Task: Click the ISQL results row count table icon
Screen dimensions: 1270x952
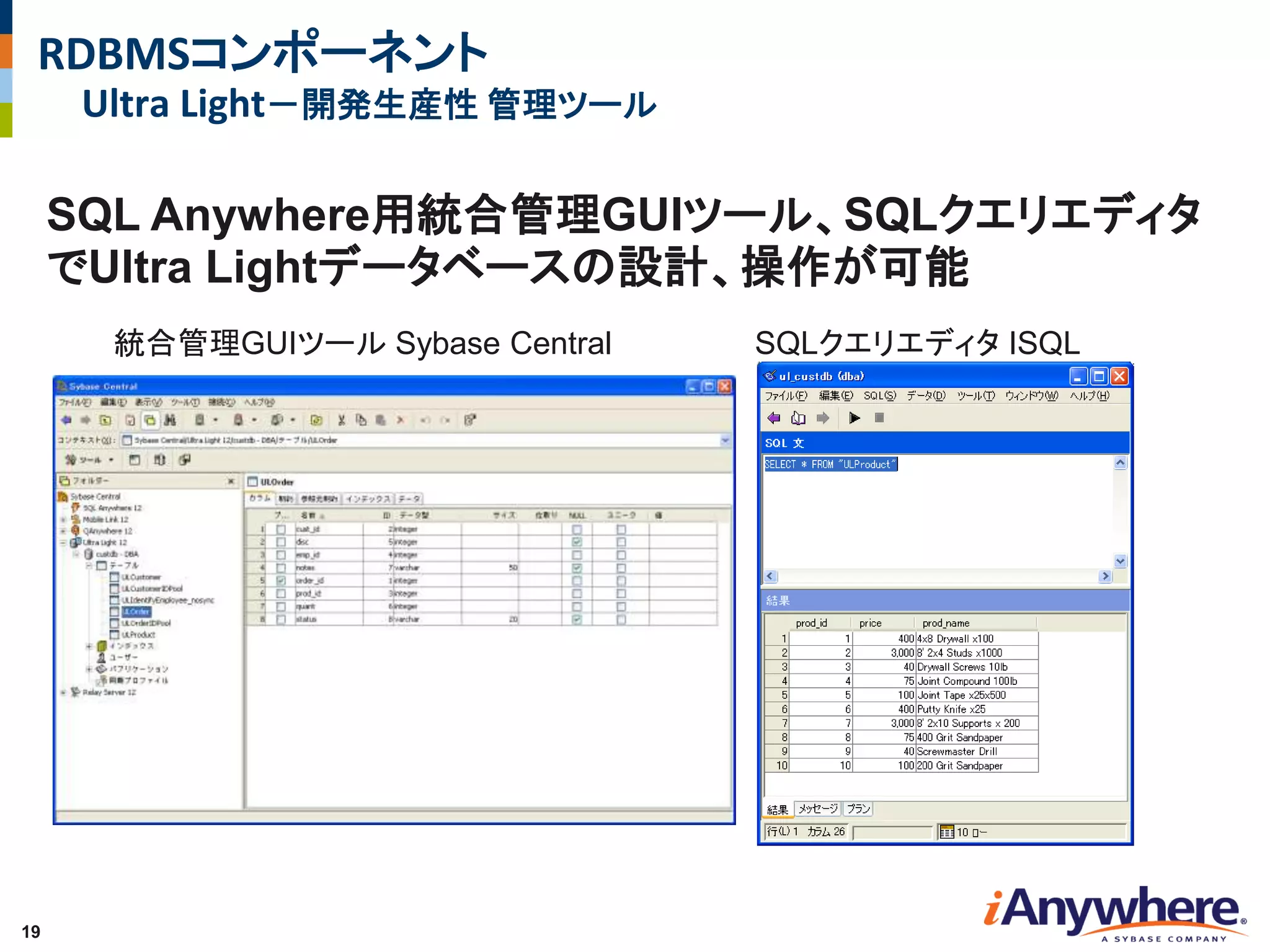Action: pos(946,832)
